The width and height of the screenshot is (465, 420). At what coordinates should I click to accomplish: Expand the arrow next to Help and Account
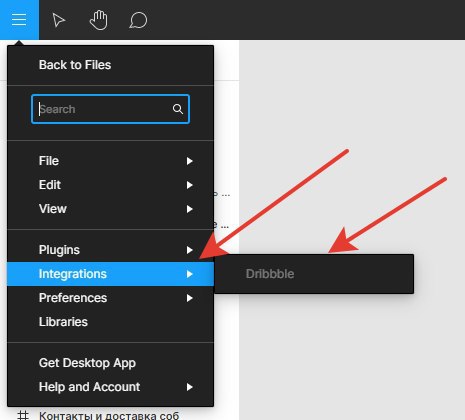pos(189,387)
